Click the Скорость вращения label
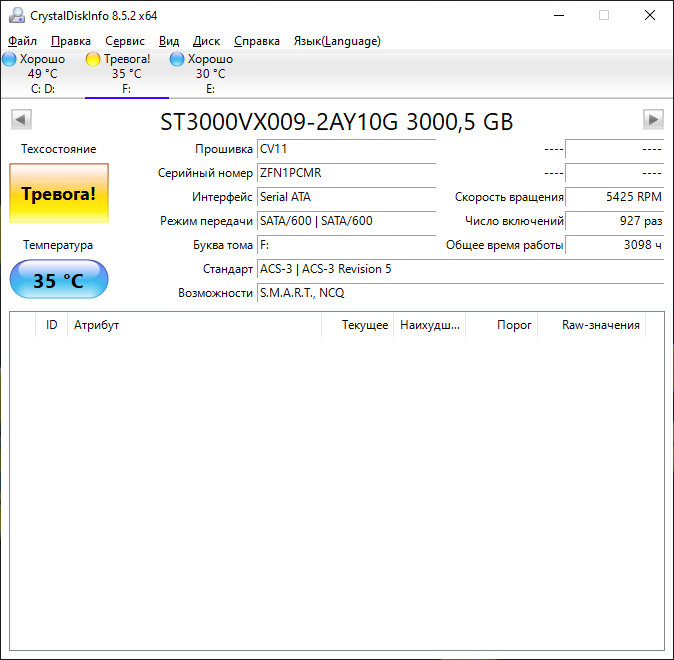 point(509,197)
